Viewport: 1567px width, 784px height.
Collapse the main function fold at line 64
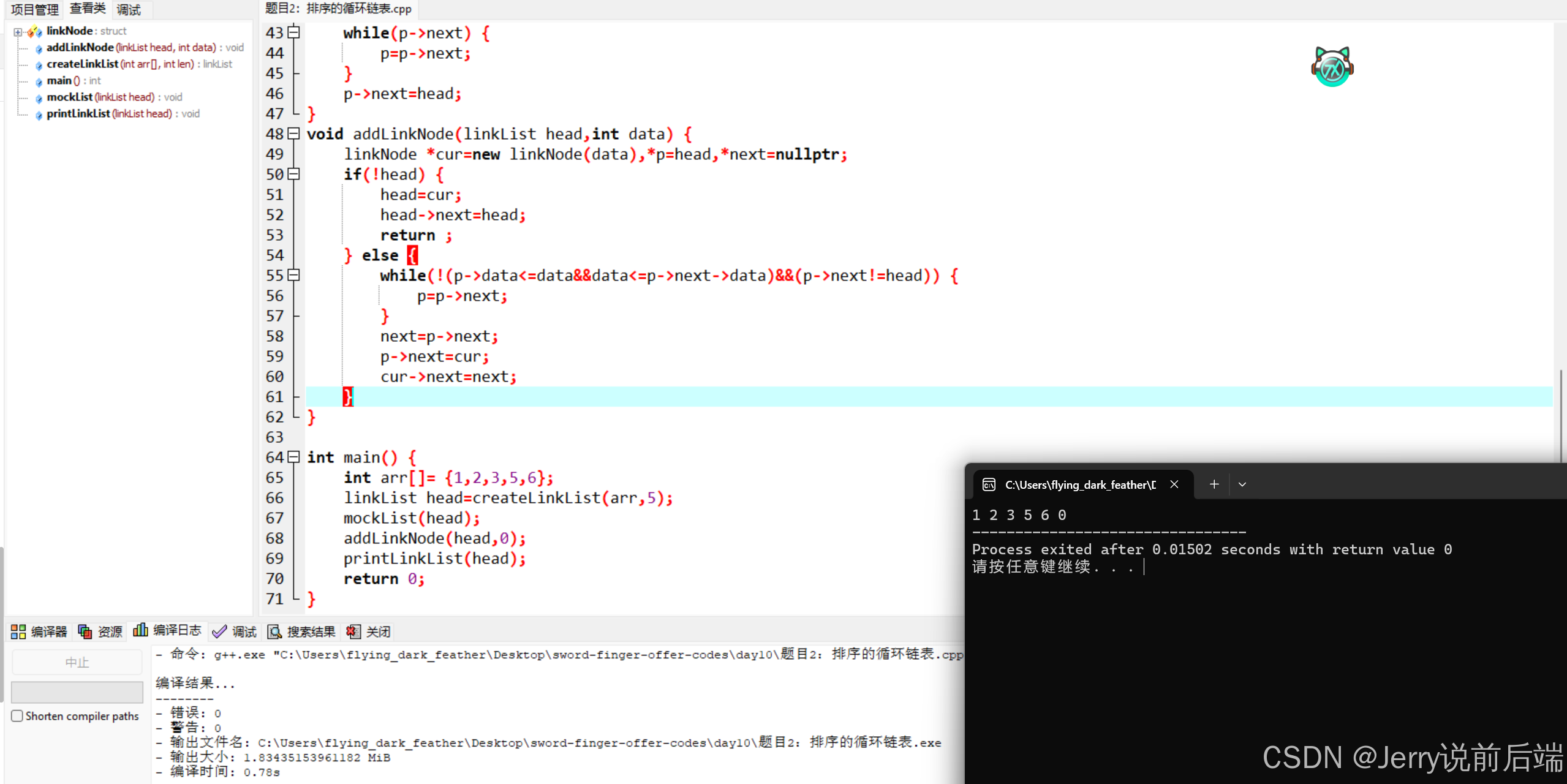coord(294,457)
